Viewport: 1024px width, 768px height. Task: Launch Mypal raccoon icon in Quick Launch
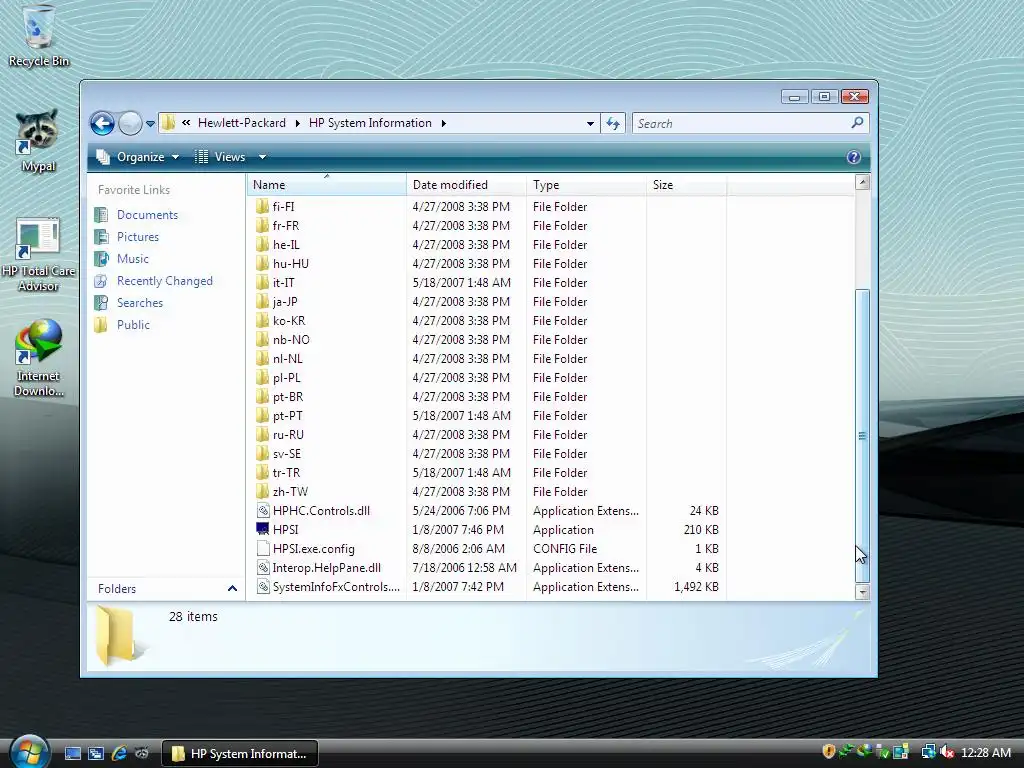click(141, 753)
